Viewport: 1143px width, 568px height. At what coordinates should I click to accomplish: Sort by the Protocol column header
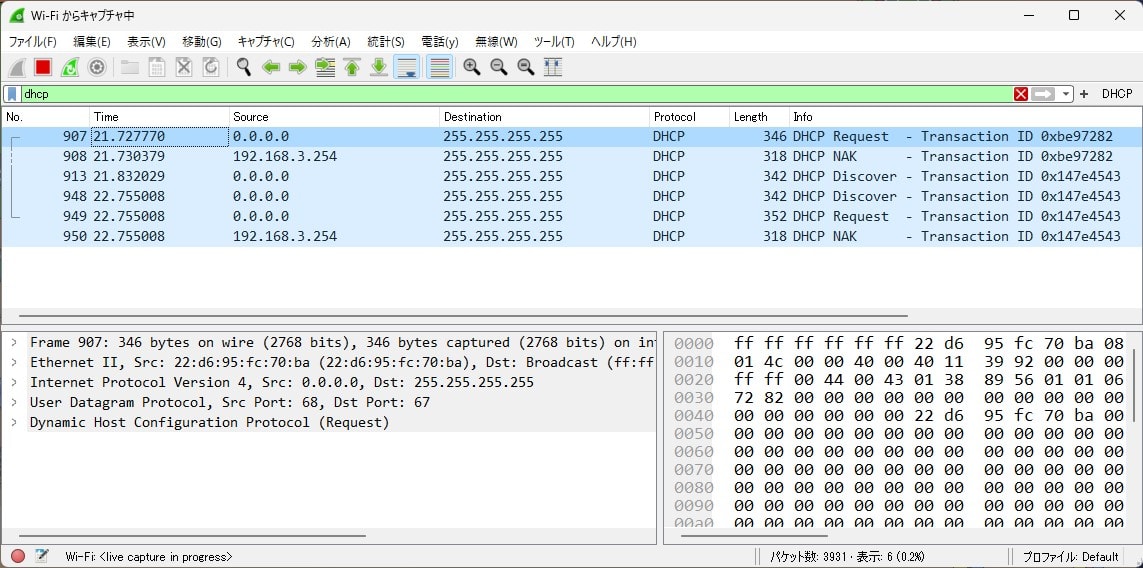(690, 117)
